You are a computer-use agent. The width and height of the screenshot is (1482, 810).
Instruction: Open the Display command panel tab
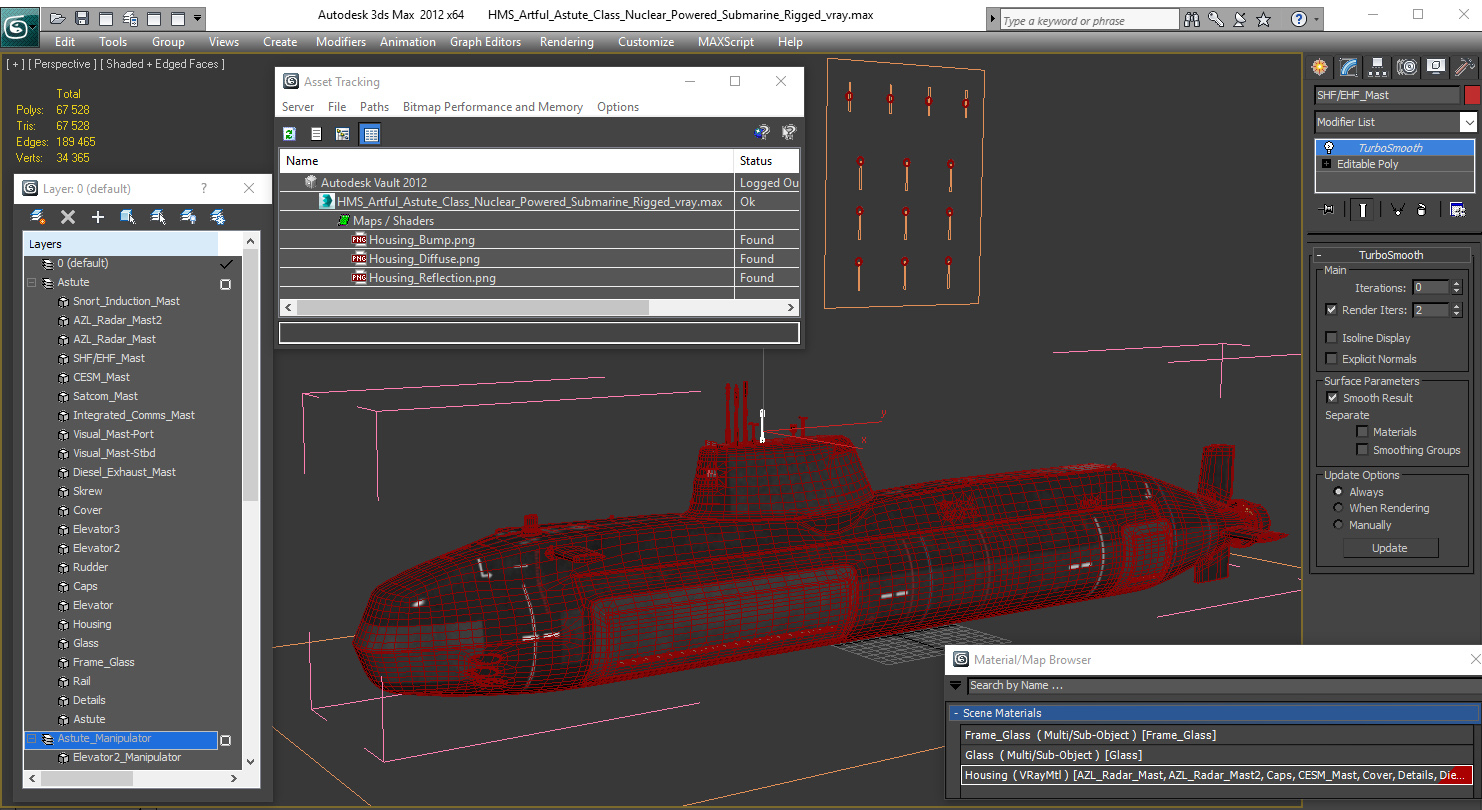tap(1436, 67)
